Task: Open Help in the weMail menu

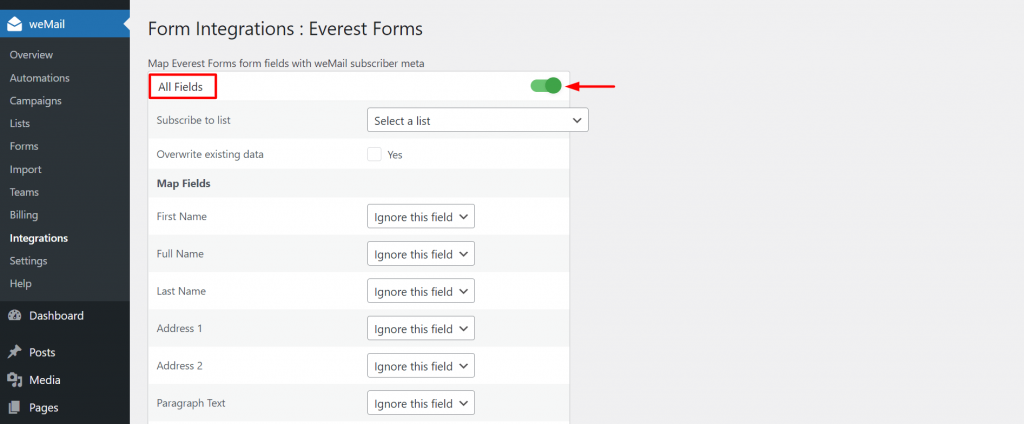Action: point(20,284)
